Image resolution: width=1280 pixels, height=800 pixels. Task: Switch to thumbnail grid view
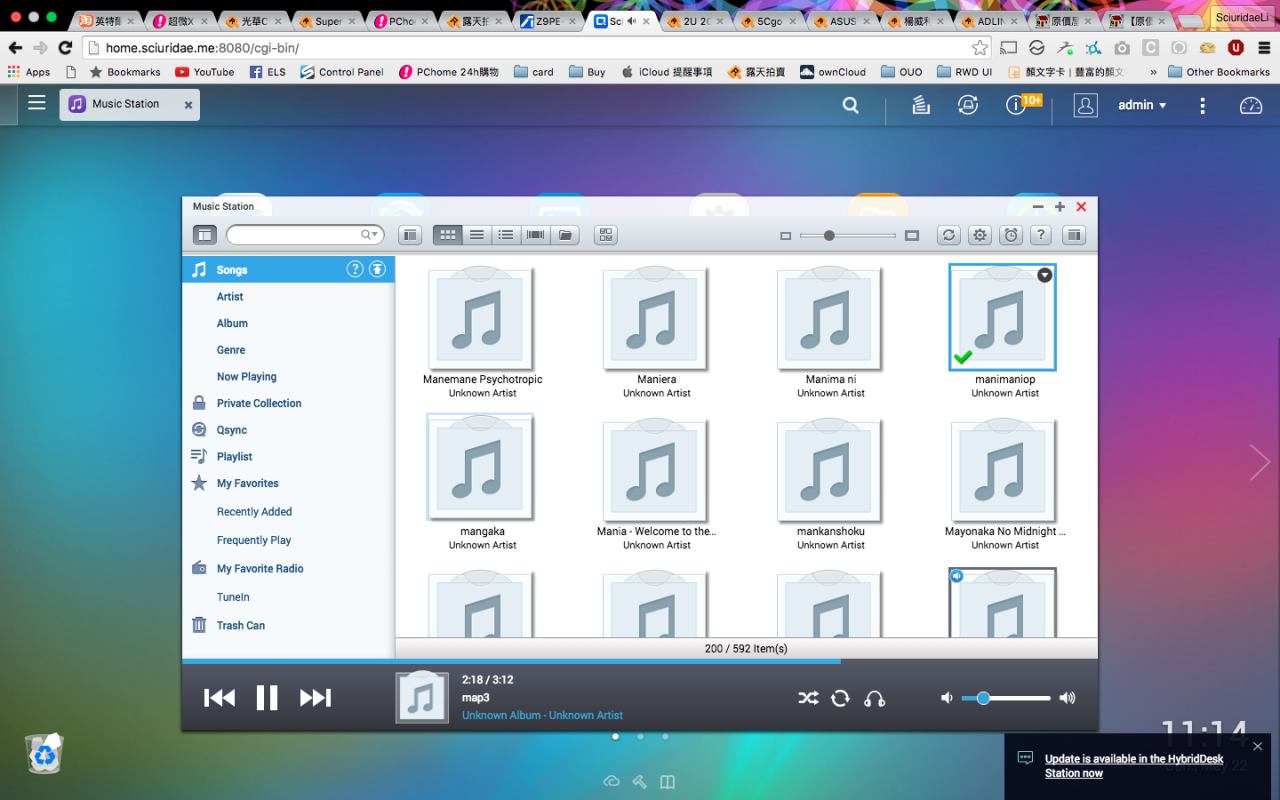click(x=448, y=235)
